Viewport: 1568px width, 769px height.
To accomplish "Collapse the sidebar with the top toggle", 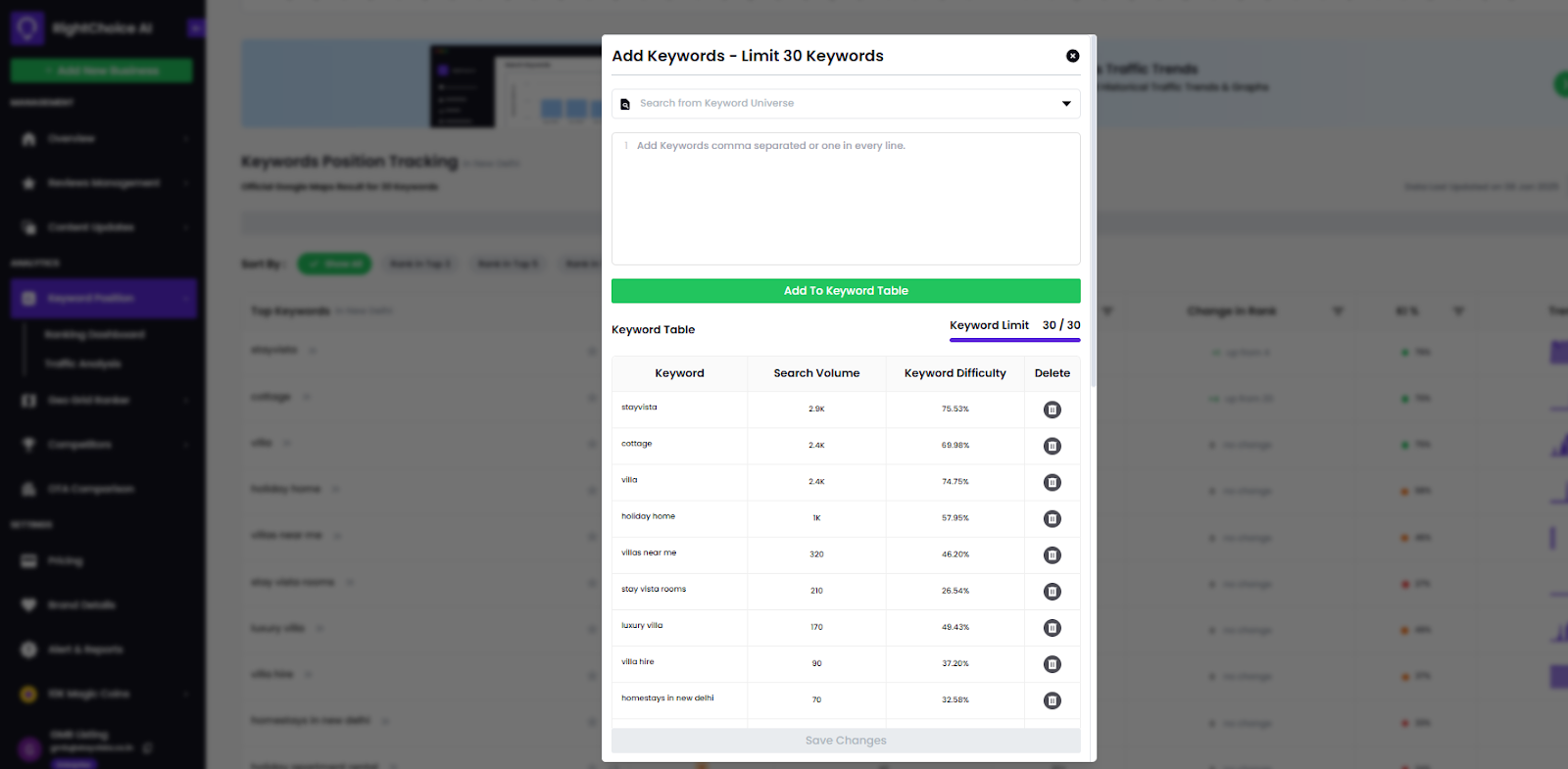I will [196, 28].
